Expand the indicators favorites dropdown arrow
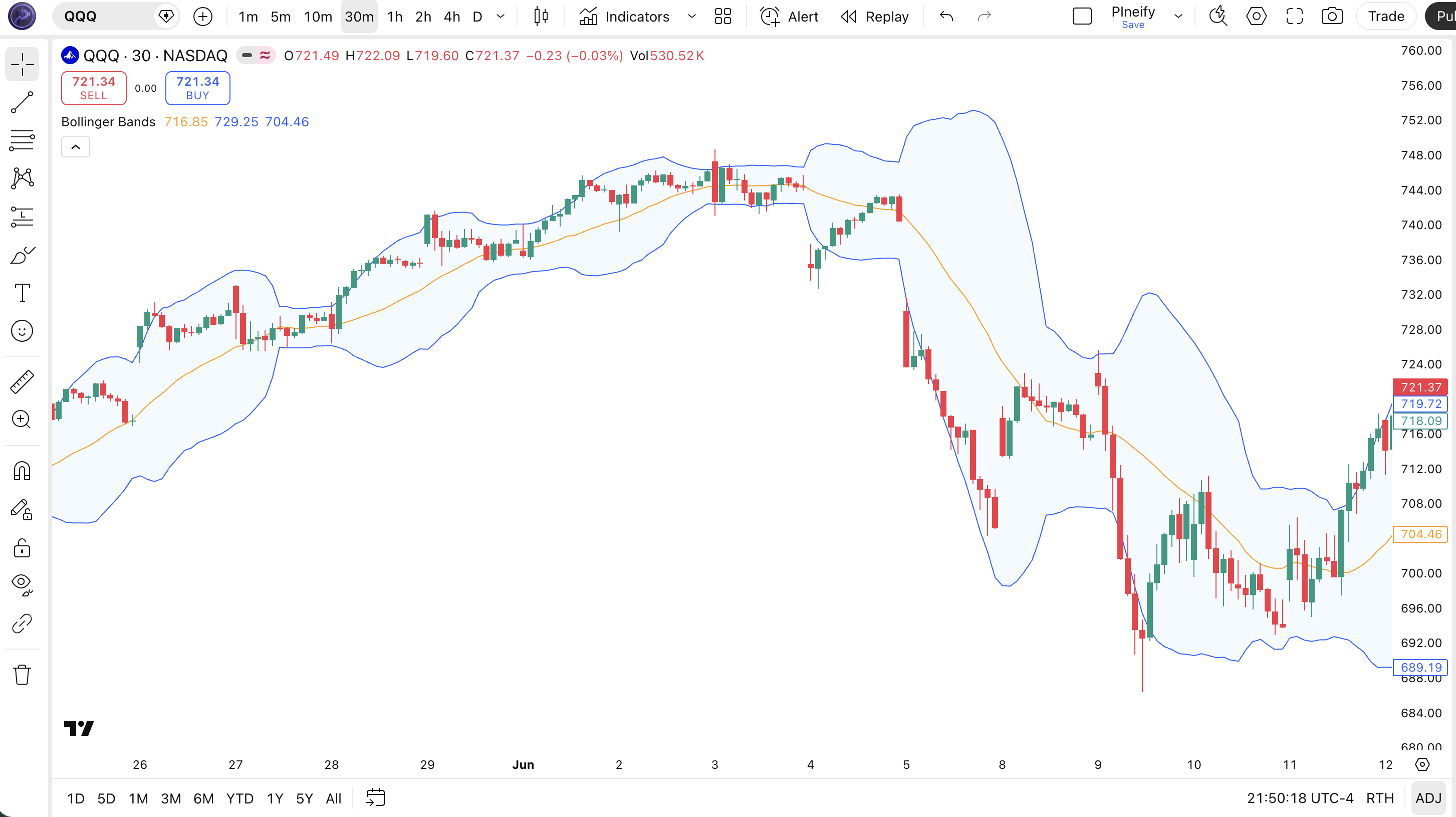Image resolution: width=1456 pixels, height=817 pixels. [x=691, y=17]
